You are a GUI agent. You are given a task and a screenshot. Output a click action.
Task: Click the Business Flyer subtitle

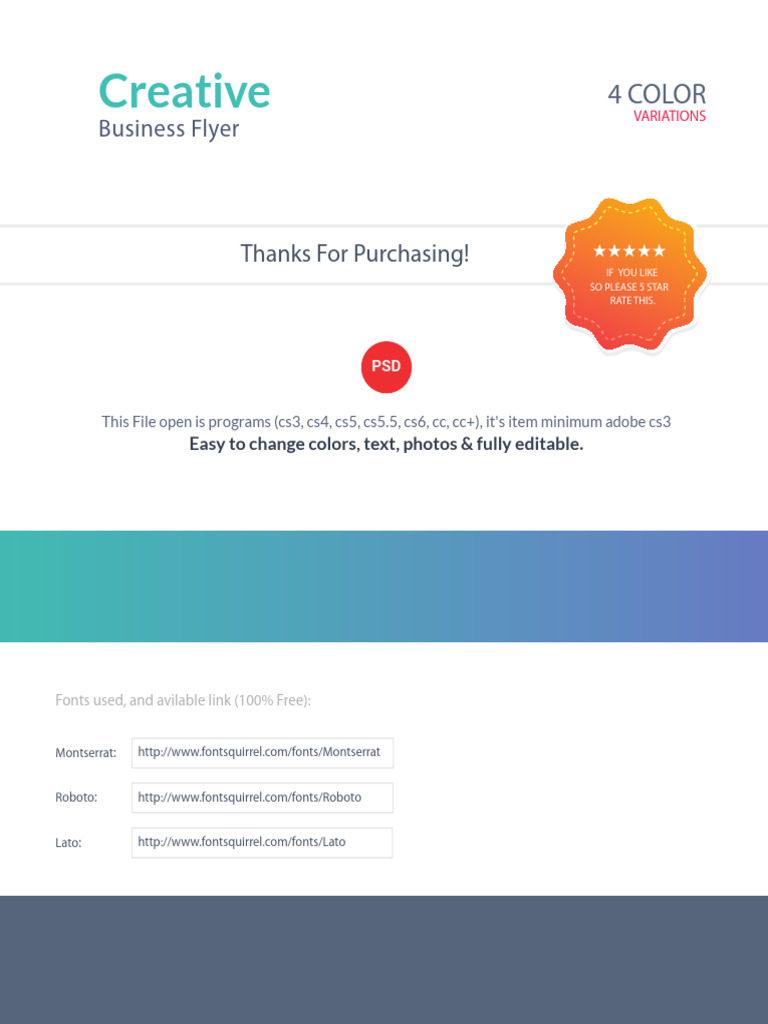(x=169, y=129)
